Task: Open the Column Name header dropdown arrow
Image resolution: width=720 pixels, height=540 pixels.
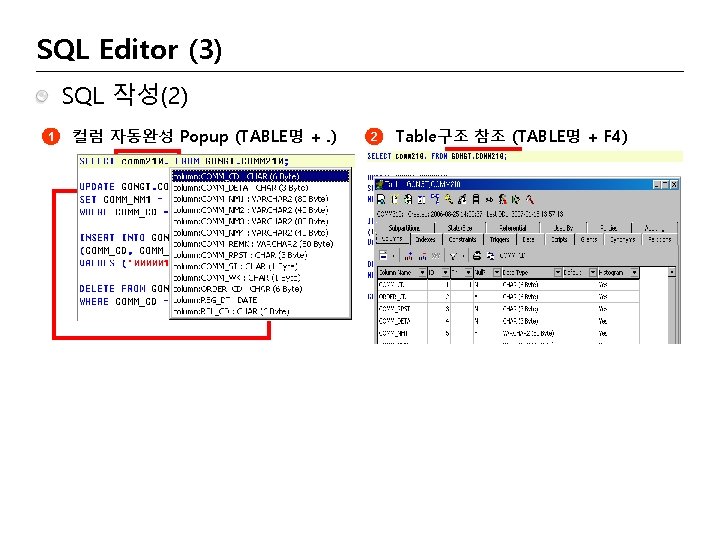Action: click(x=422, y=272)
